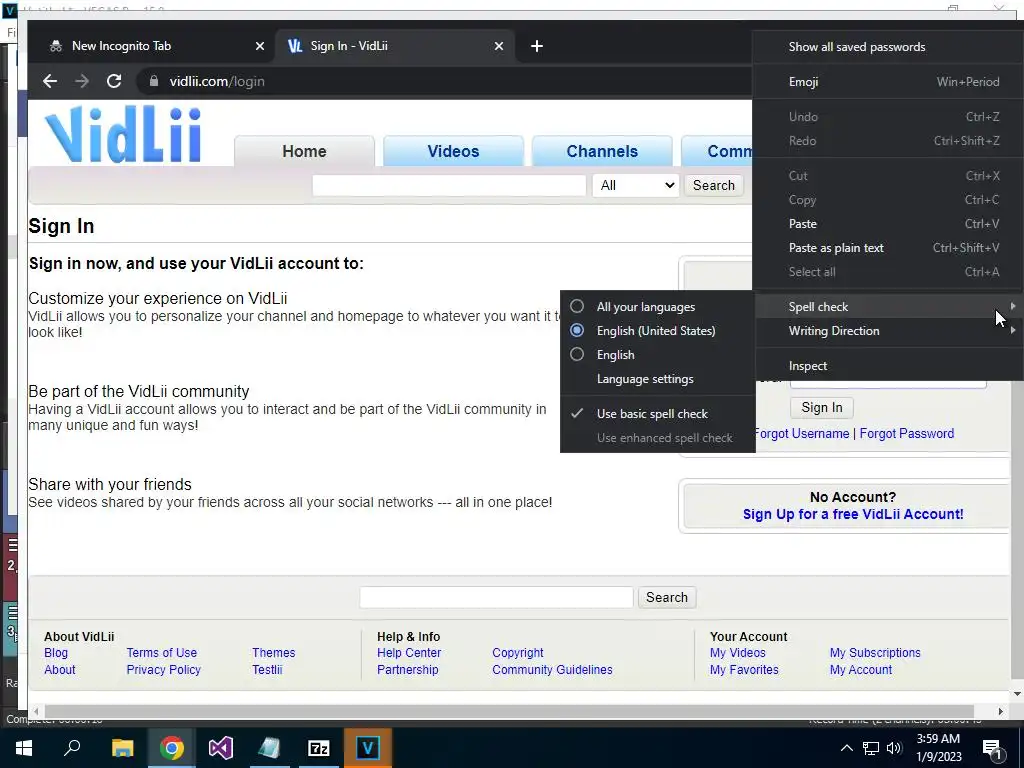Click the vertical scrollbar down arrow
This screenshot has height=768, width=1024.
click(1017, 694)
